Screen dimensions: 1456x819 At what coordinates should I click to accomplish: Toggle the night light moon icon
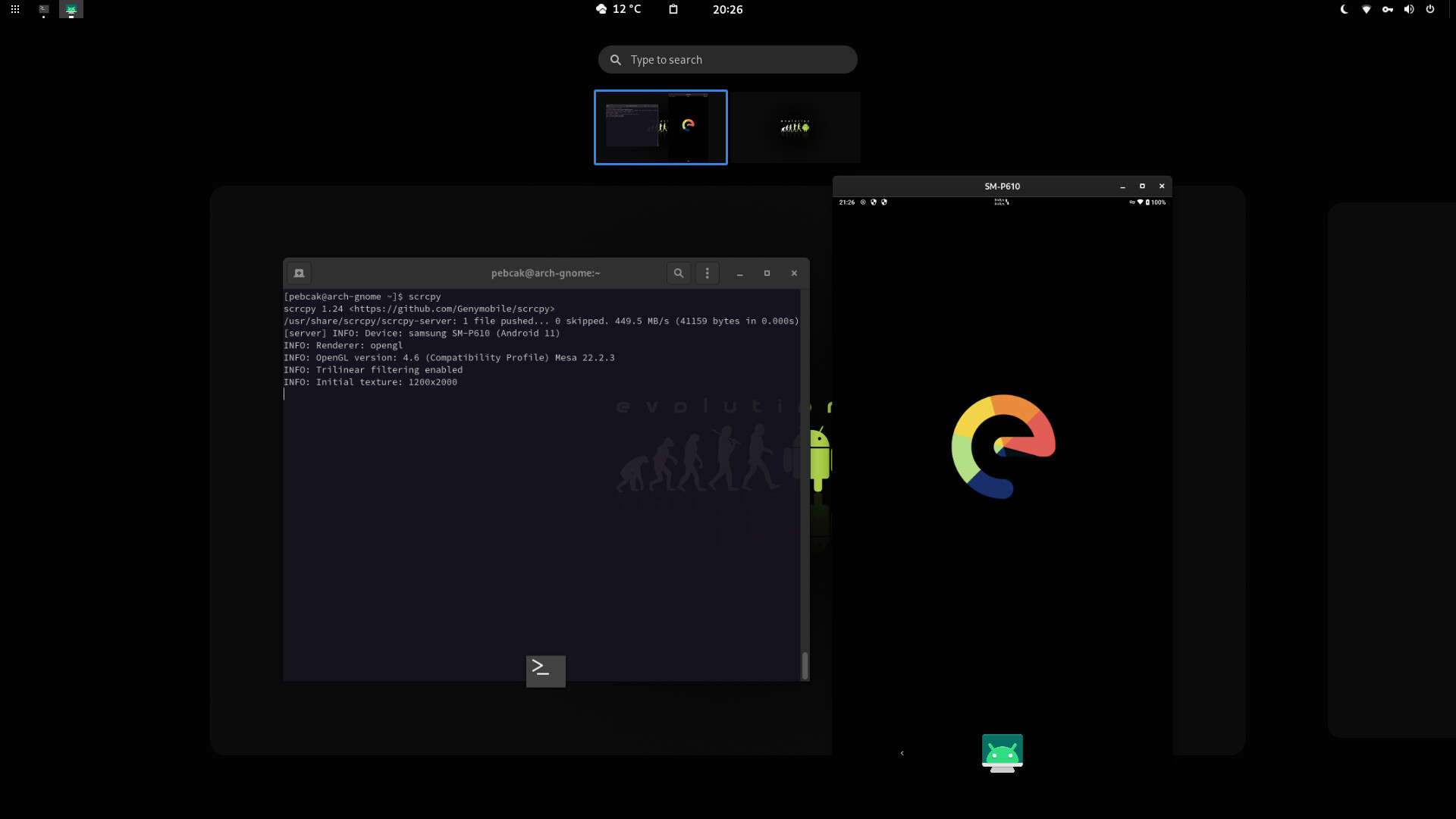coord(1345,9)
